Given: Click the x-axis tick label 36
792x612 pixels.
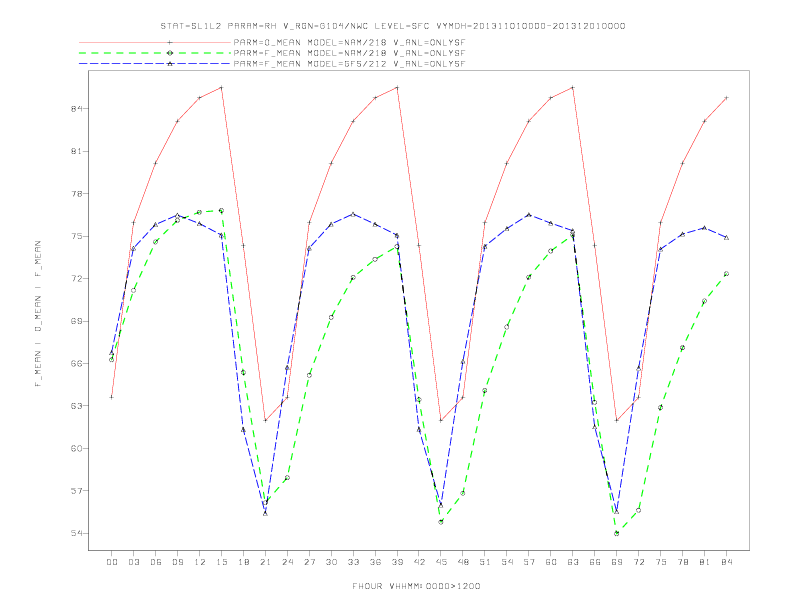Looking at the screenshot, I should (375, 562).
